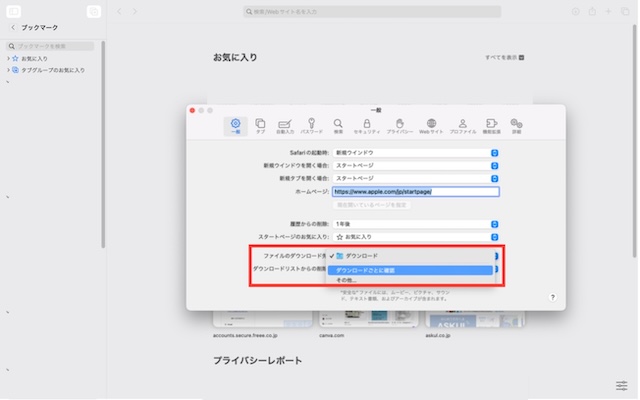Open the 機能拡張 extensions pane

pos(491,126)
